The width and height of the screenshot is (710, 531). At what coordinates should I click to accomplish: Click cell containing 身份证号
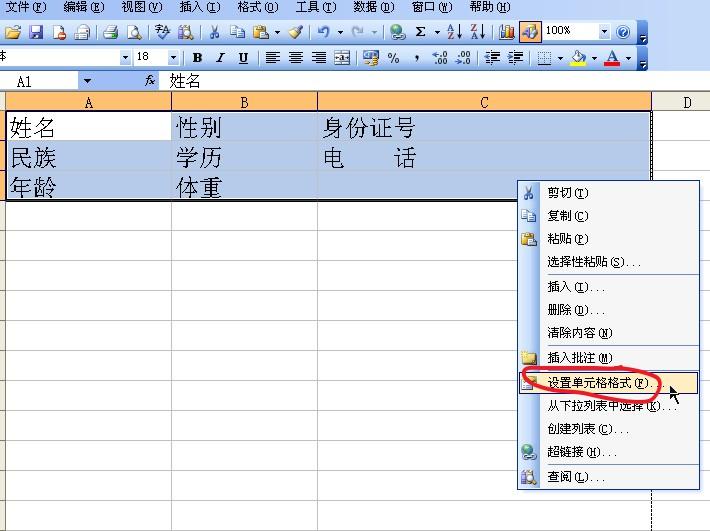[x=485, y=127]
